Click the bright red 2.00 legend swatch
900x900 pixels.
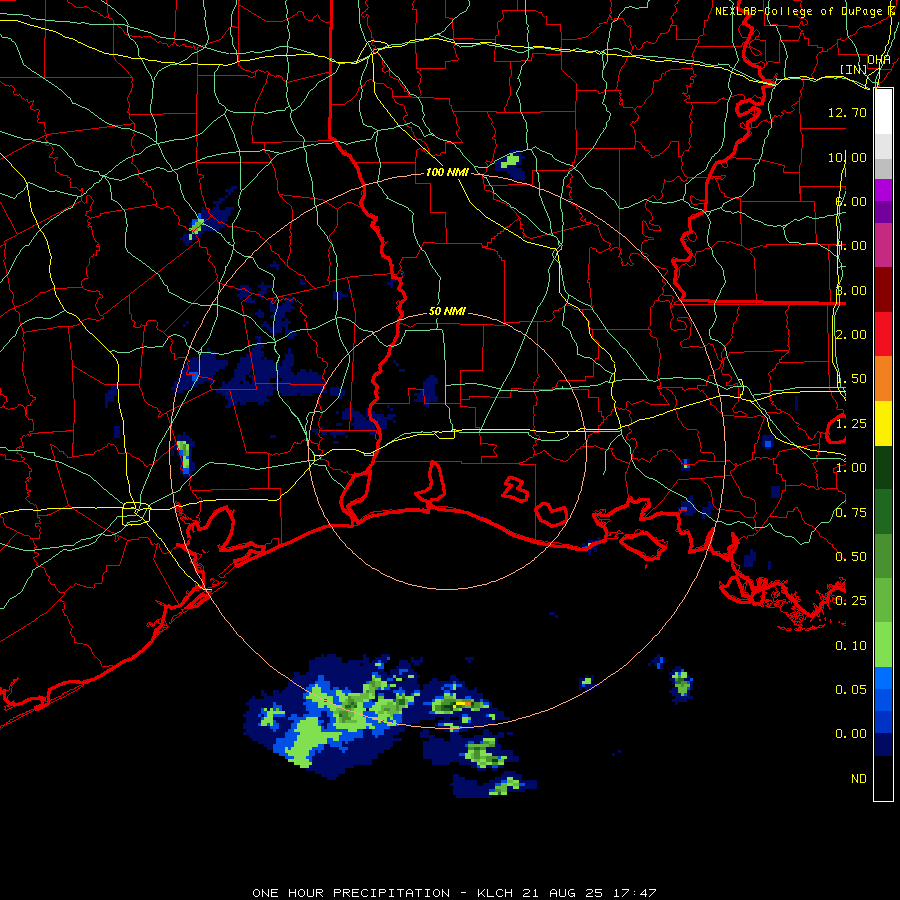point(883,334)
